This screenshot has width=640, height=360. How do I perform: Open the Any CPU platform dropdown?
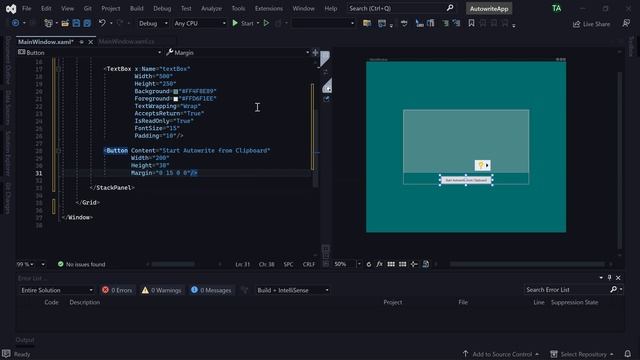pos(200,24)
